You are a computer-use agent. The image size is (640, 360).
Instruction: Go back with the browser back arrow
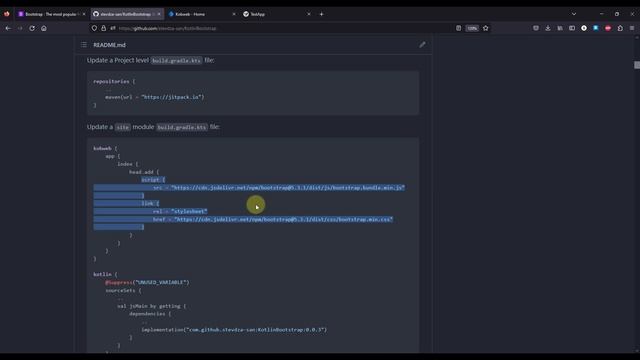pos(8,28)
